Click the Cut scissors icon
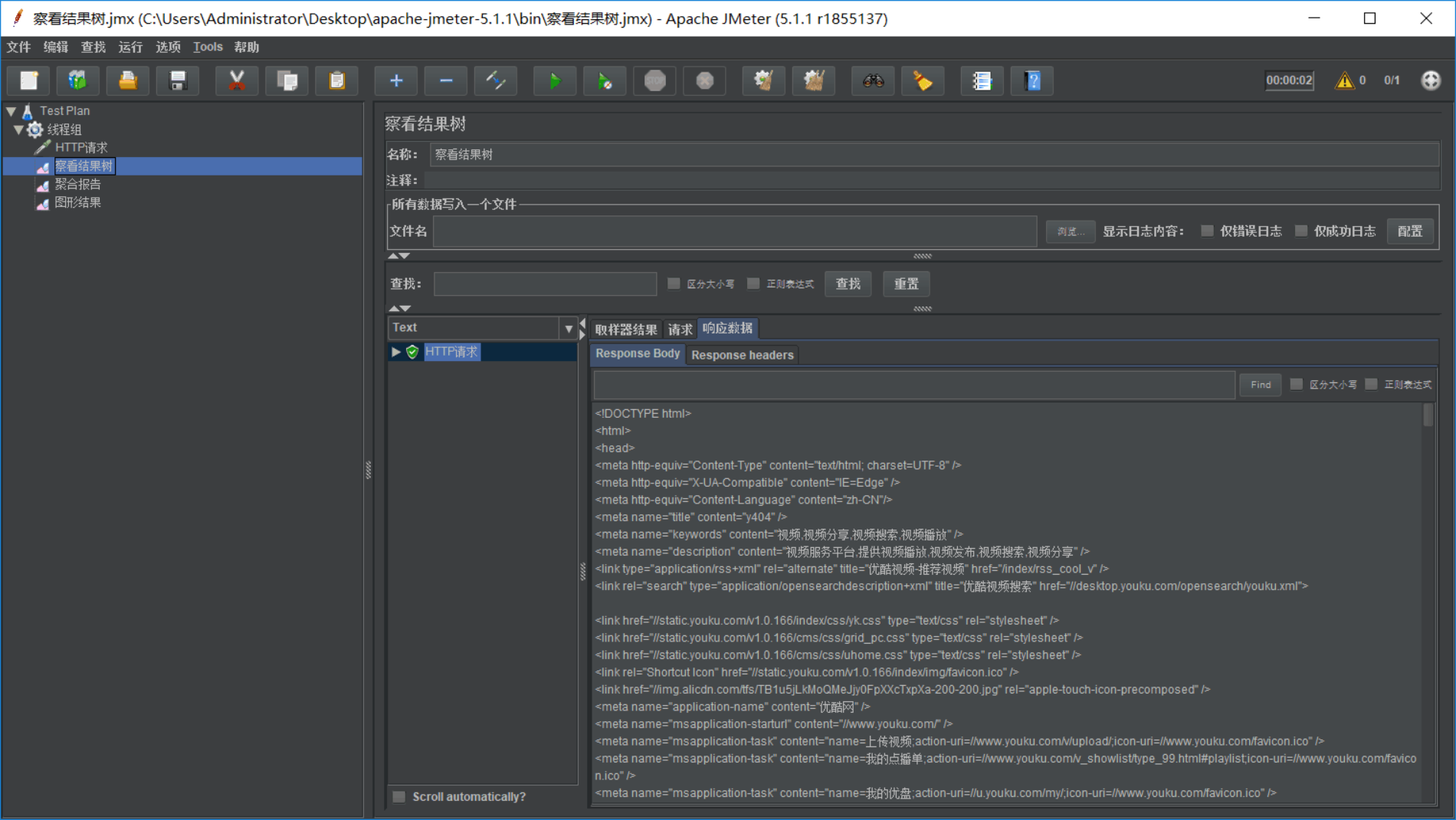1456x820 pixels. pyautogui.click(x=237, y=80)
